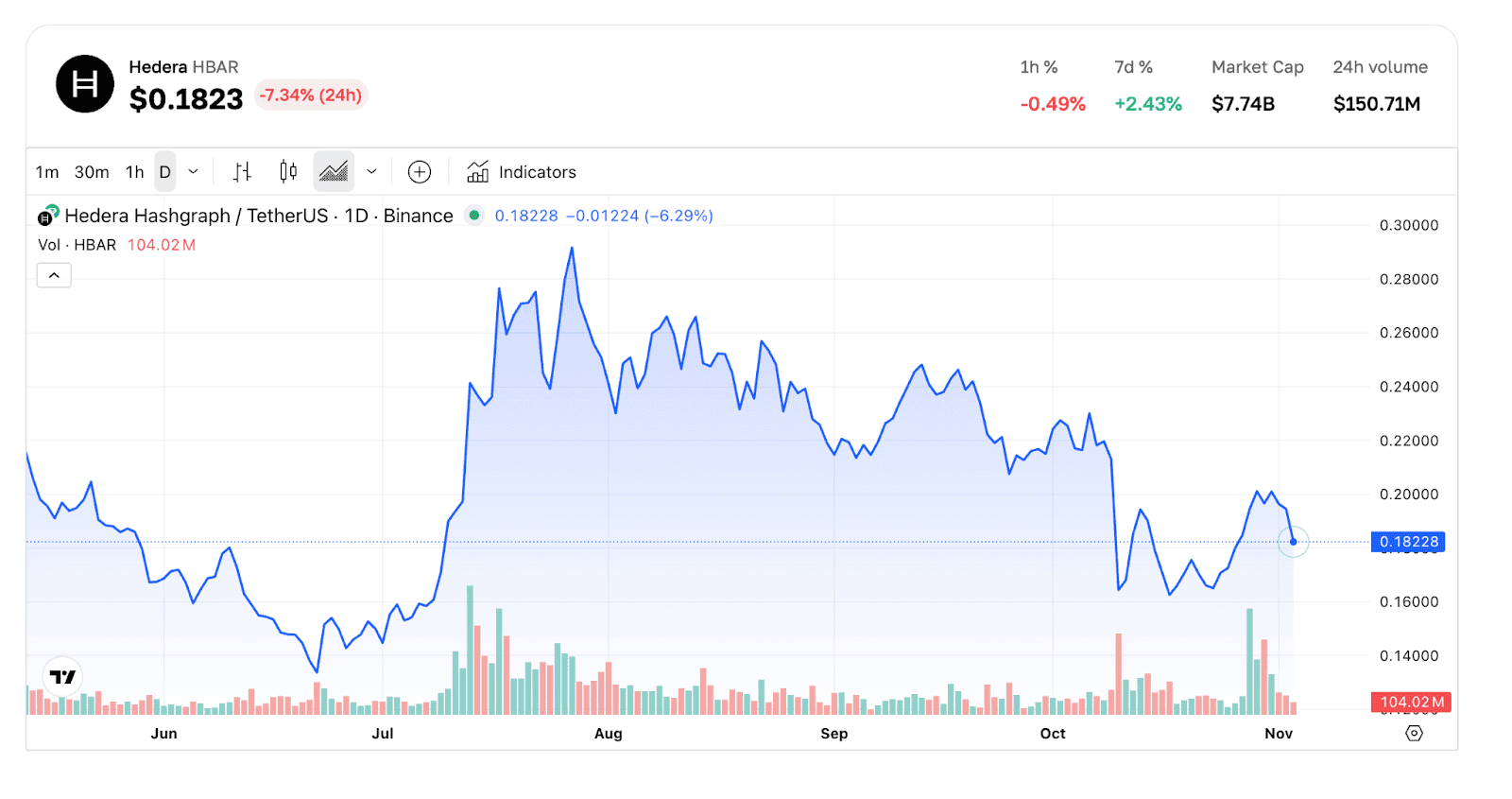
Task: Select the D daily interval
Action: point(165,172)
